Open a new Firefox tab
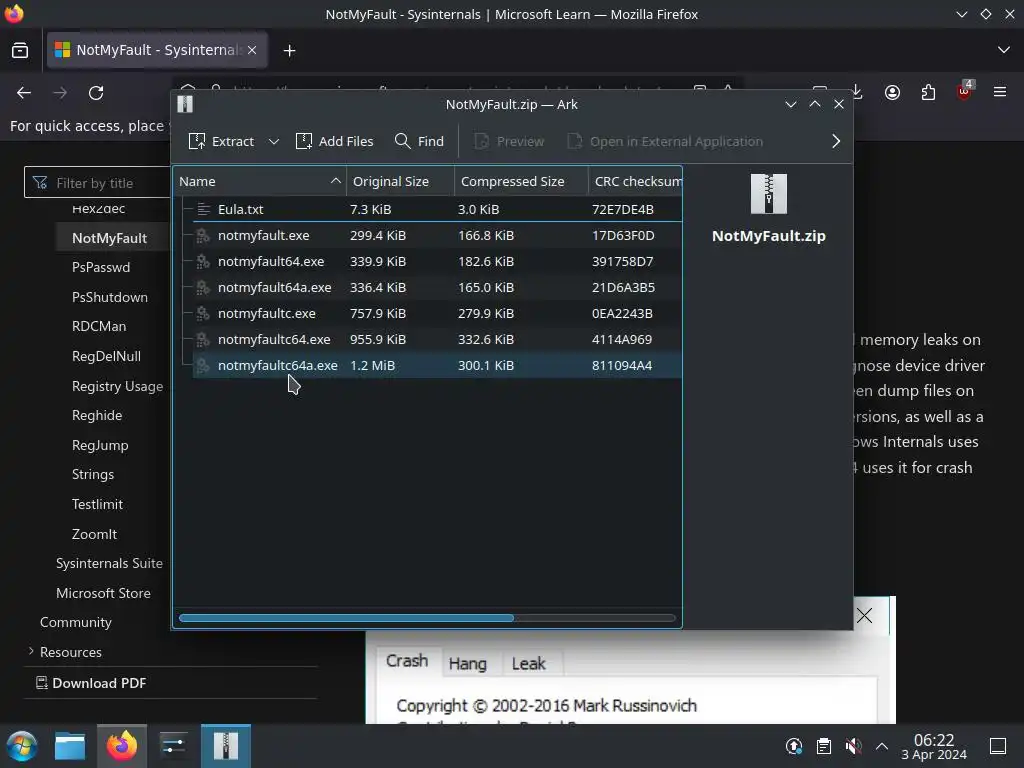Viewport: 1024px width, 768px height. [x=289, y=50]
